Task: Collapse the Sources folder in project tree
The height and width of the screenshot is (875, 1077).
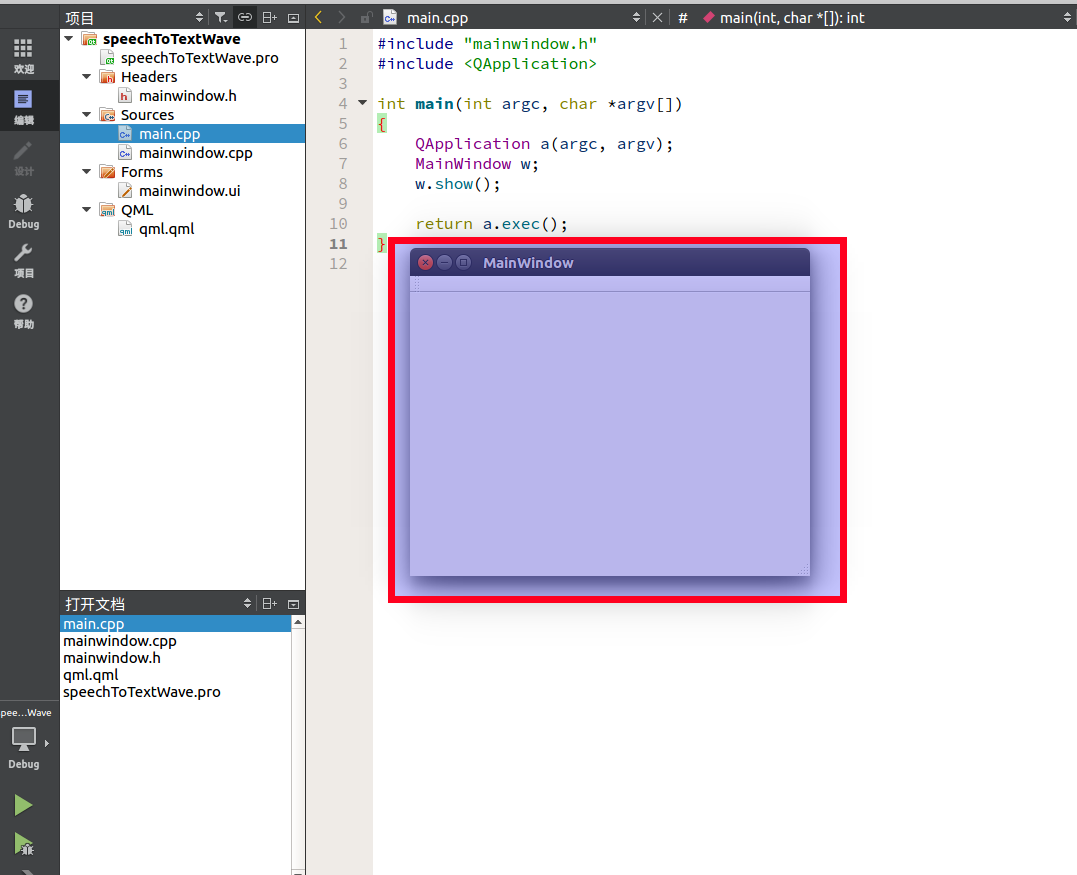Action: pyautogui.click(x=87, y=115)
